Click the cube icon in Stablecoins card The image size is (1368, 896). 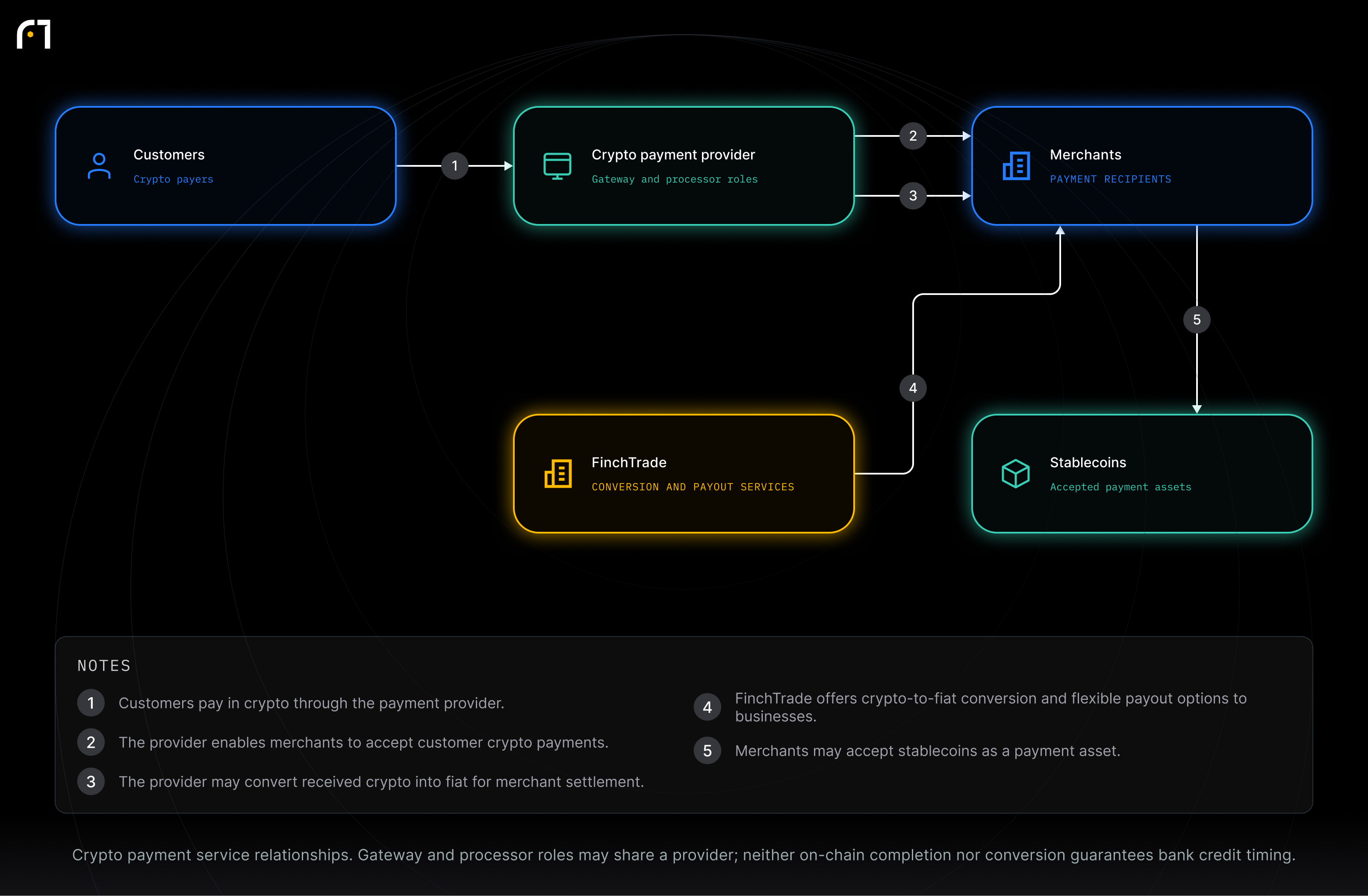coord(1015,474)
